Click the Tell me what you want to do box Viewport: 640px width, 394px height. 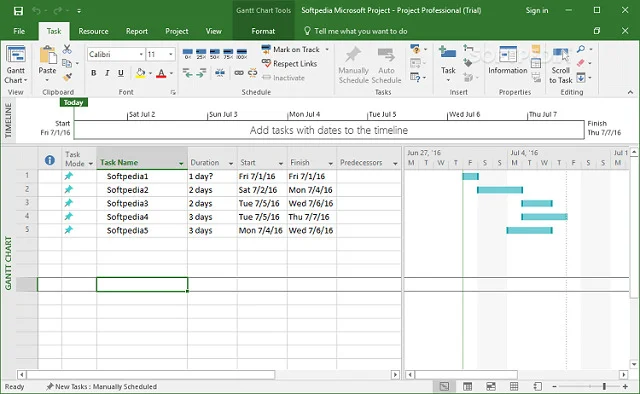click(356, 31)
